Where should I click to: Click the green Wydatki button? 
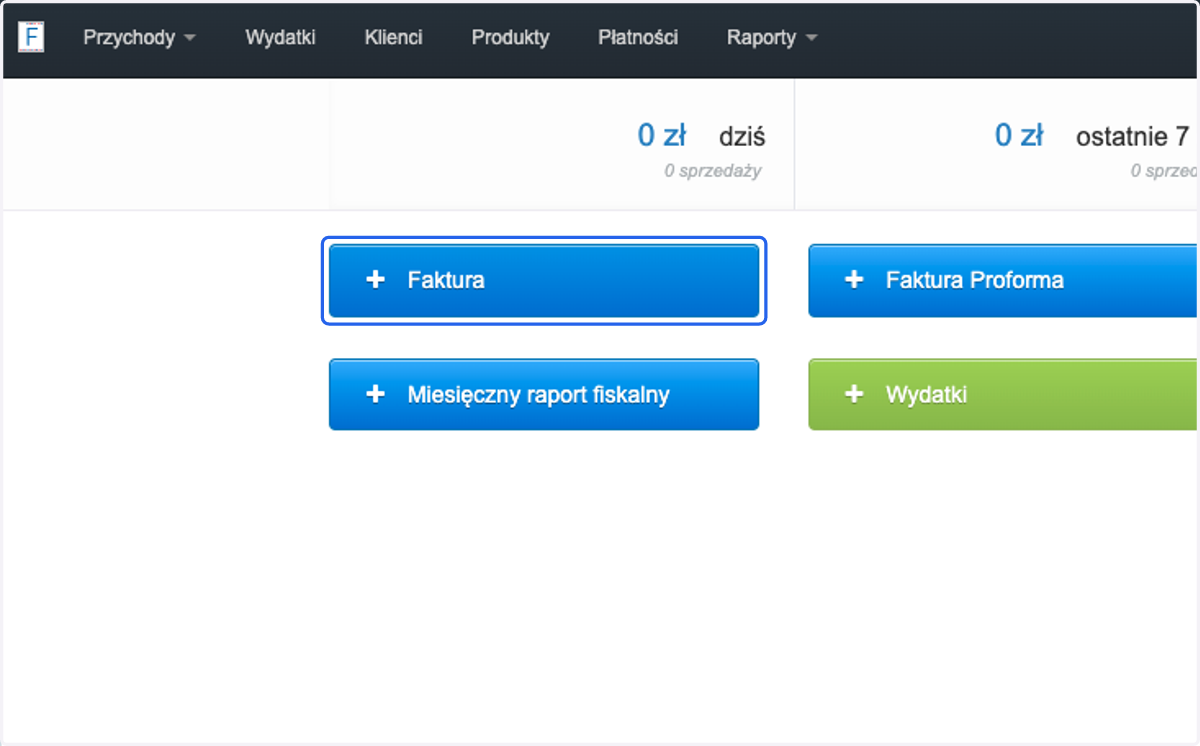point(1003,395)
